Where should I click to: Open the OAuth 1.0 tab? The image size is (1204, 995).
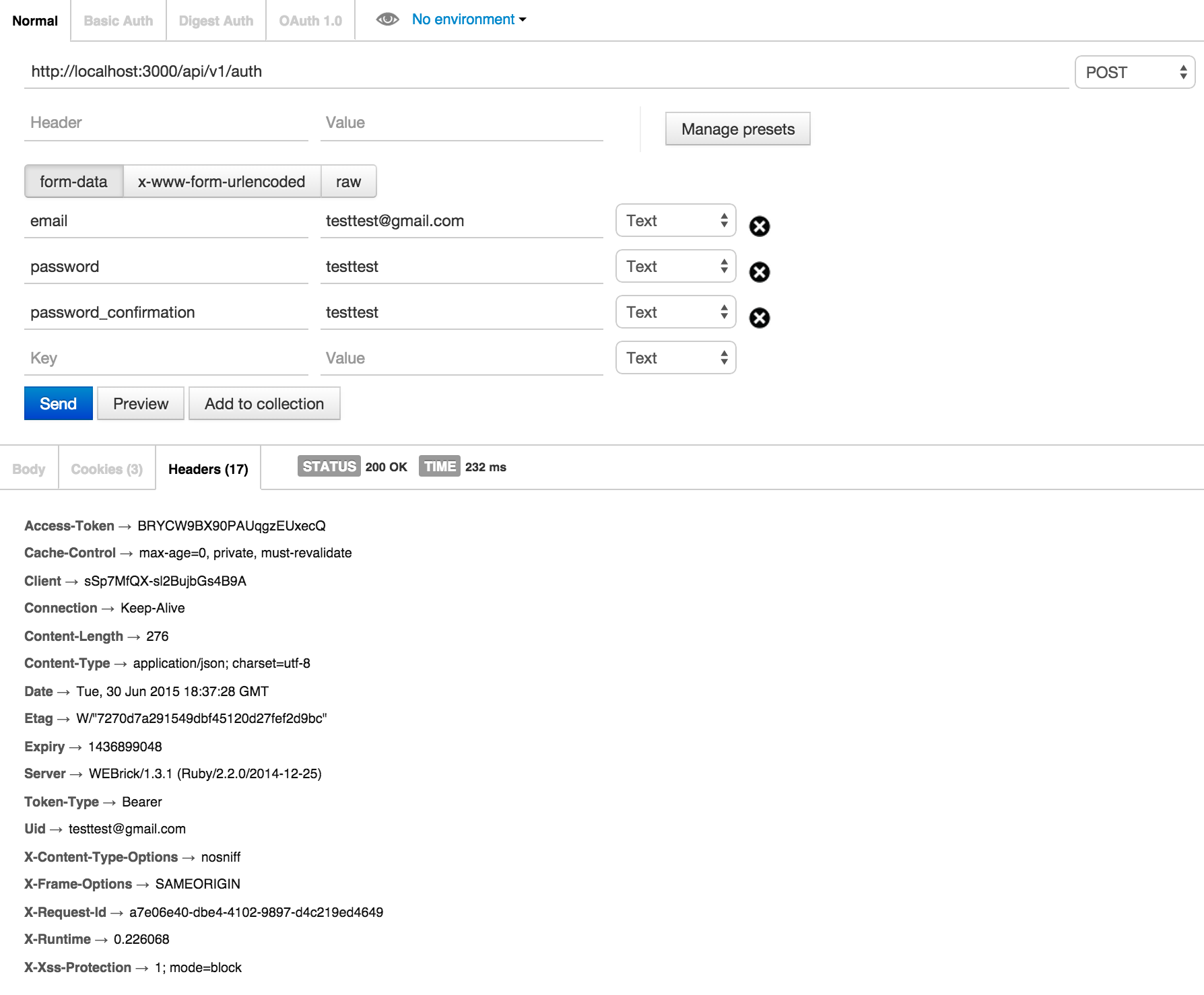click(x=310, y=21)
